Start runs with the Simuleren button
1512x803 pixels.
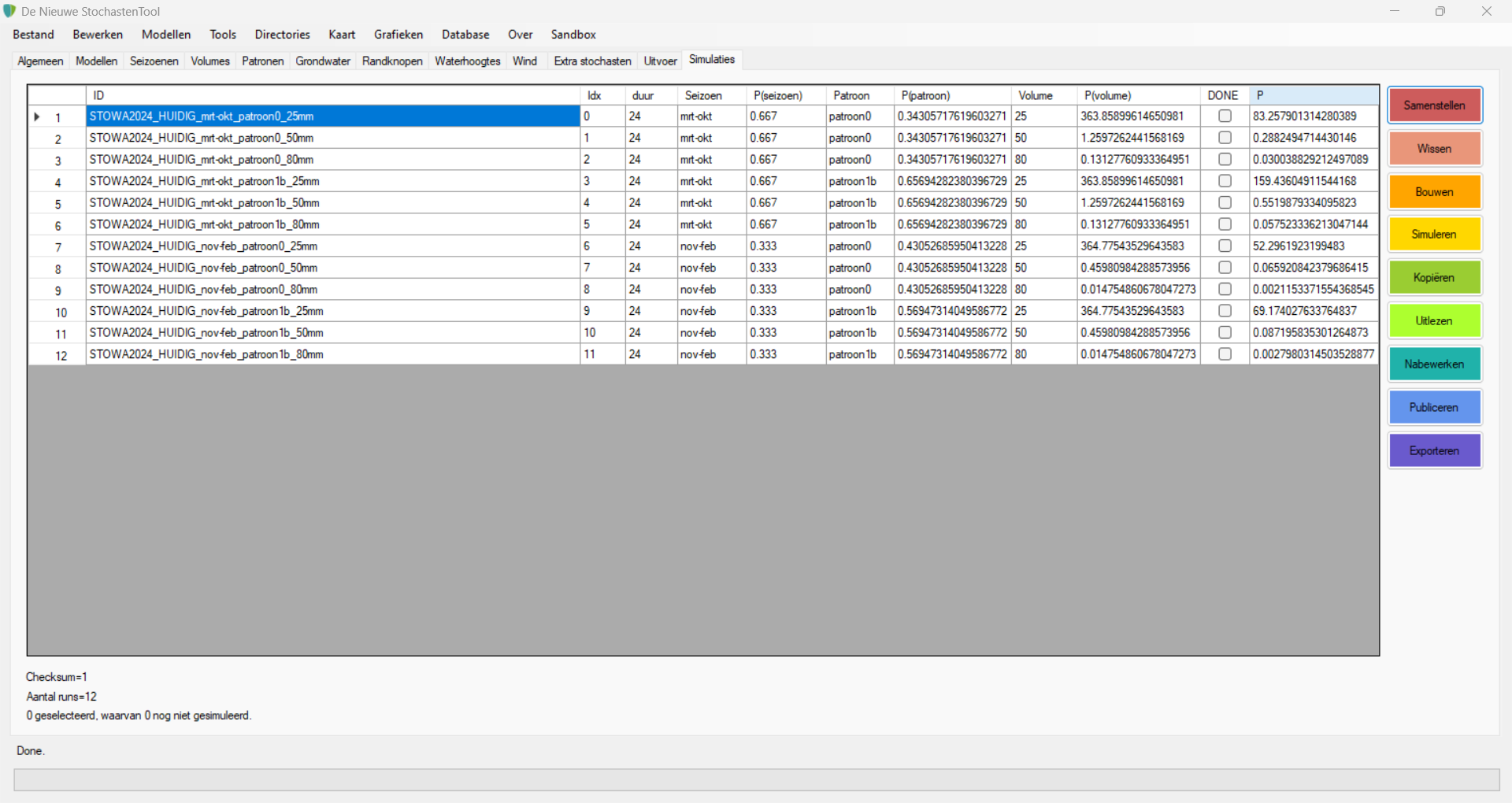[1435, 235]
